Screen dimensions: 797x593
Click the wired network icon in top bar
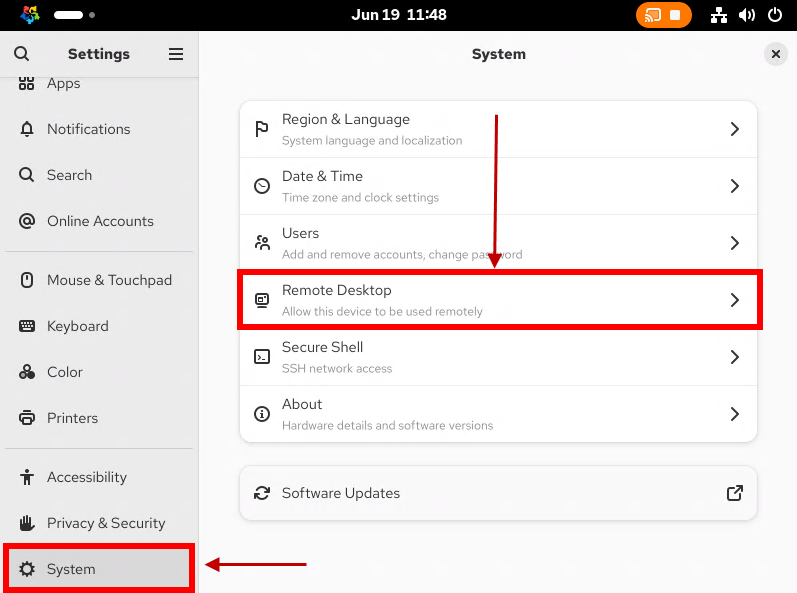point(719,15)
